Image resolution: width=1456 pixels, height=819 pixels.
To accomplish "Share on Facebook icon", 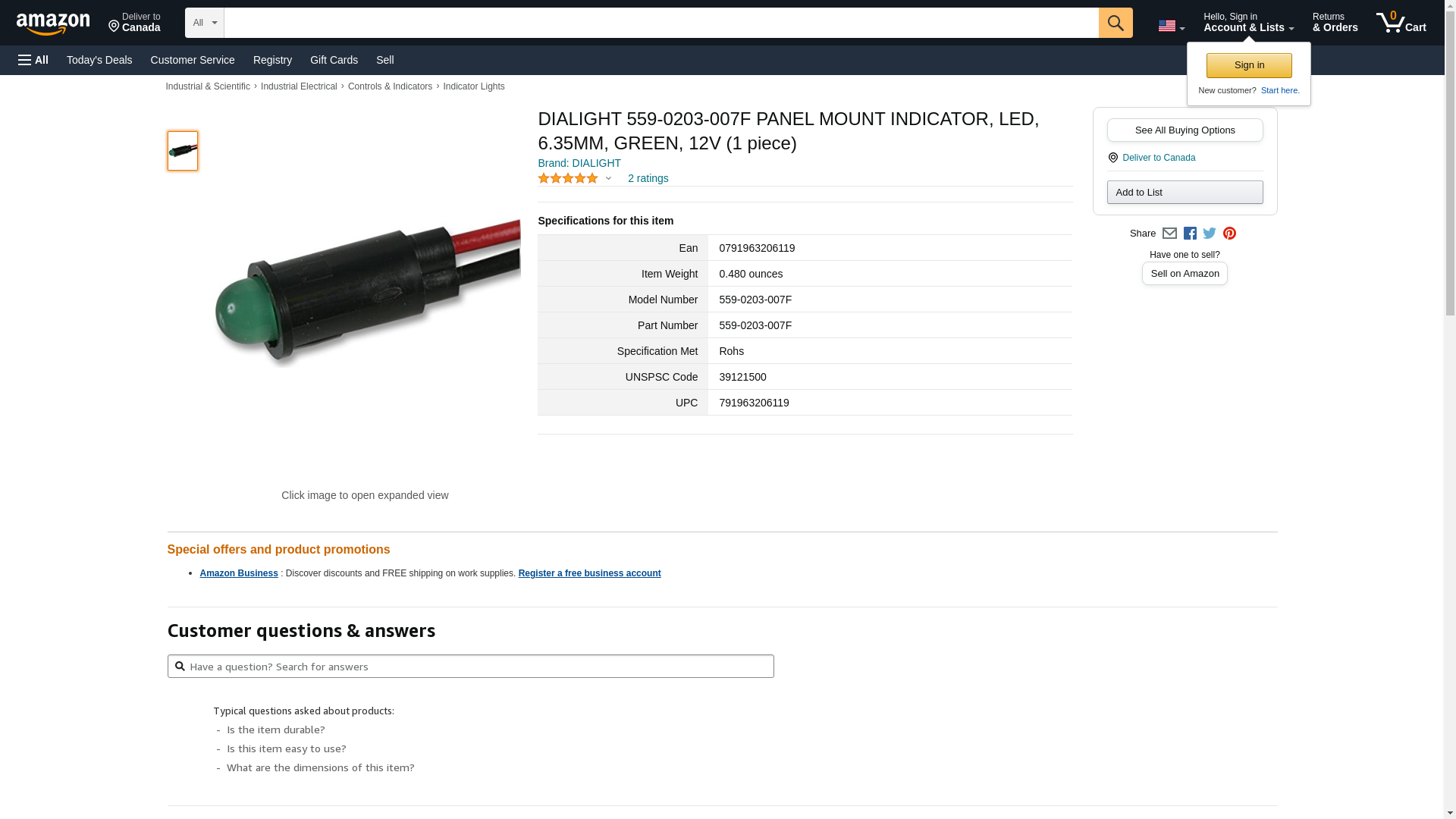I will [x=1190, y=234].
